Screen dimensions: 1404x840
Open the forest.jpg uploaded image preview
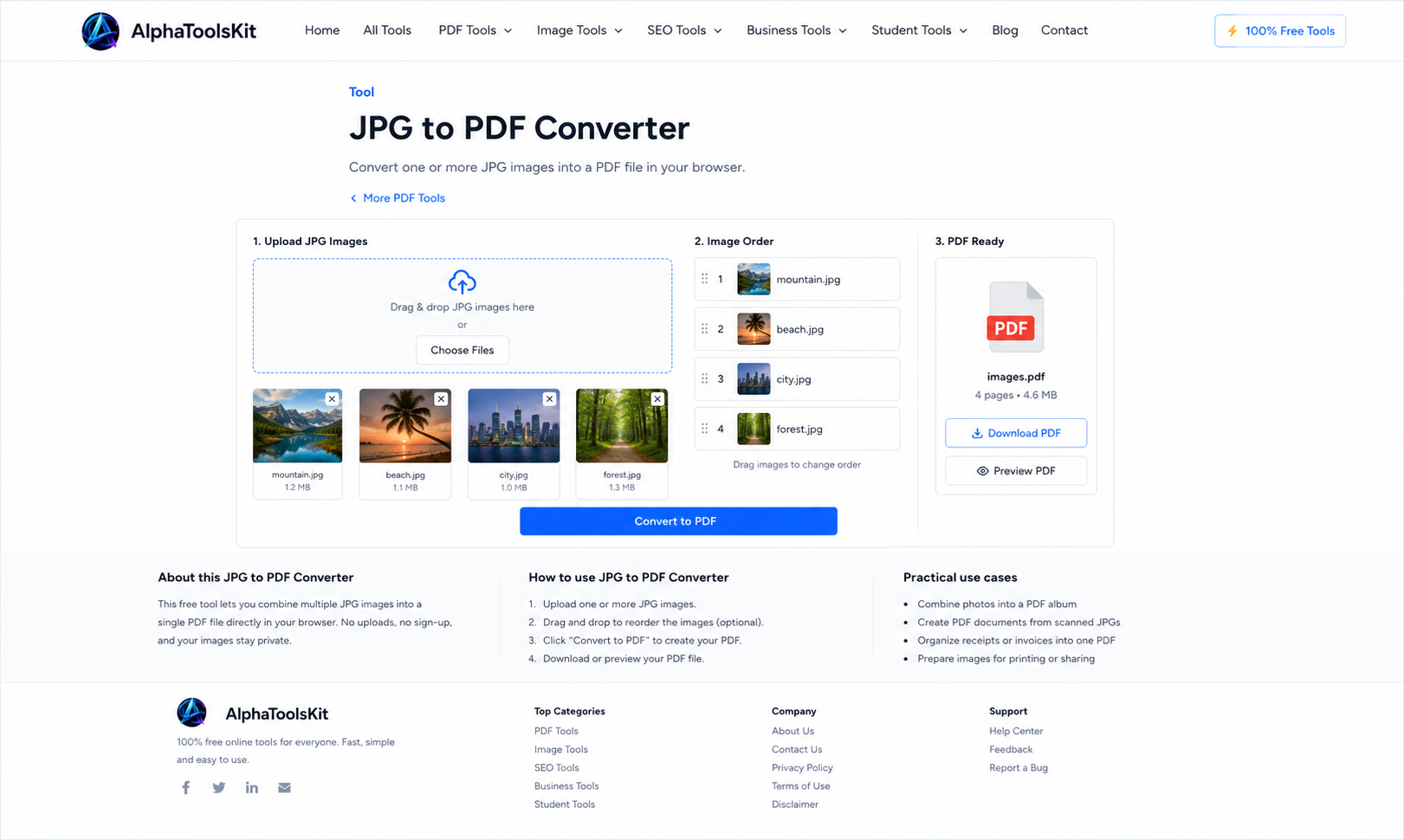(x=622, y=425)
